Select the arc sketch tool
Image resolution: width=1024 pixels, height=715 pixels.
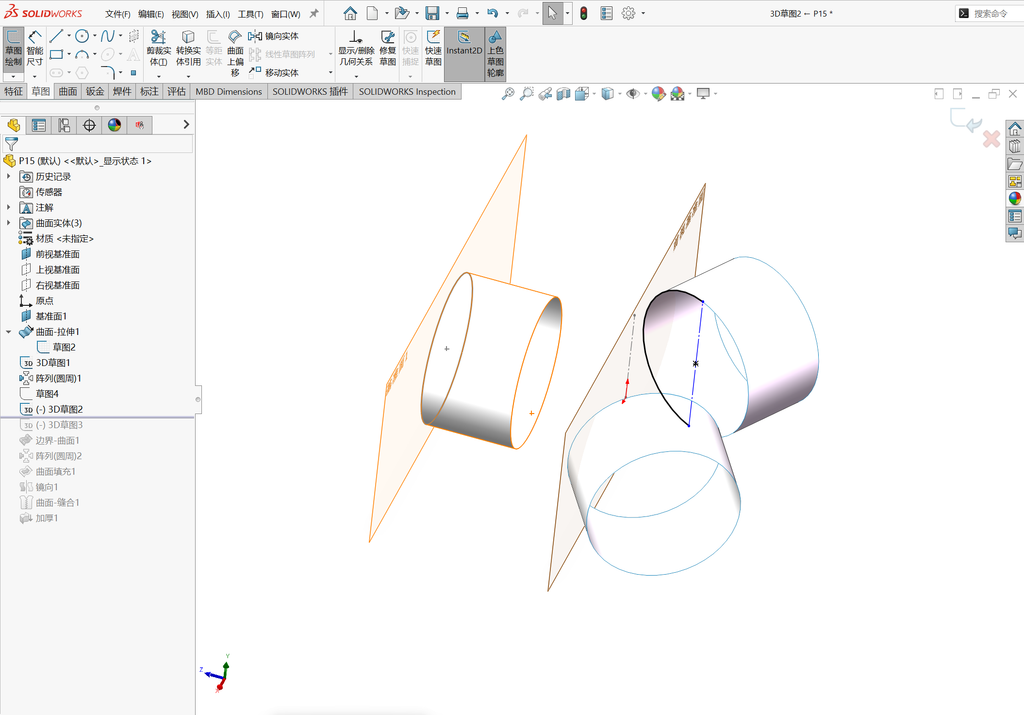click(82, 54)
